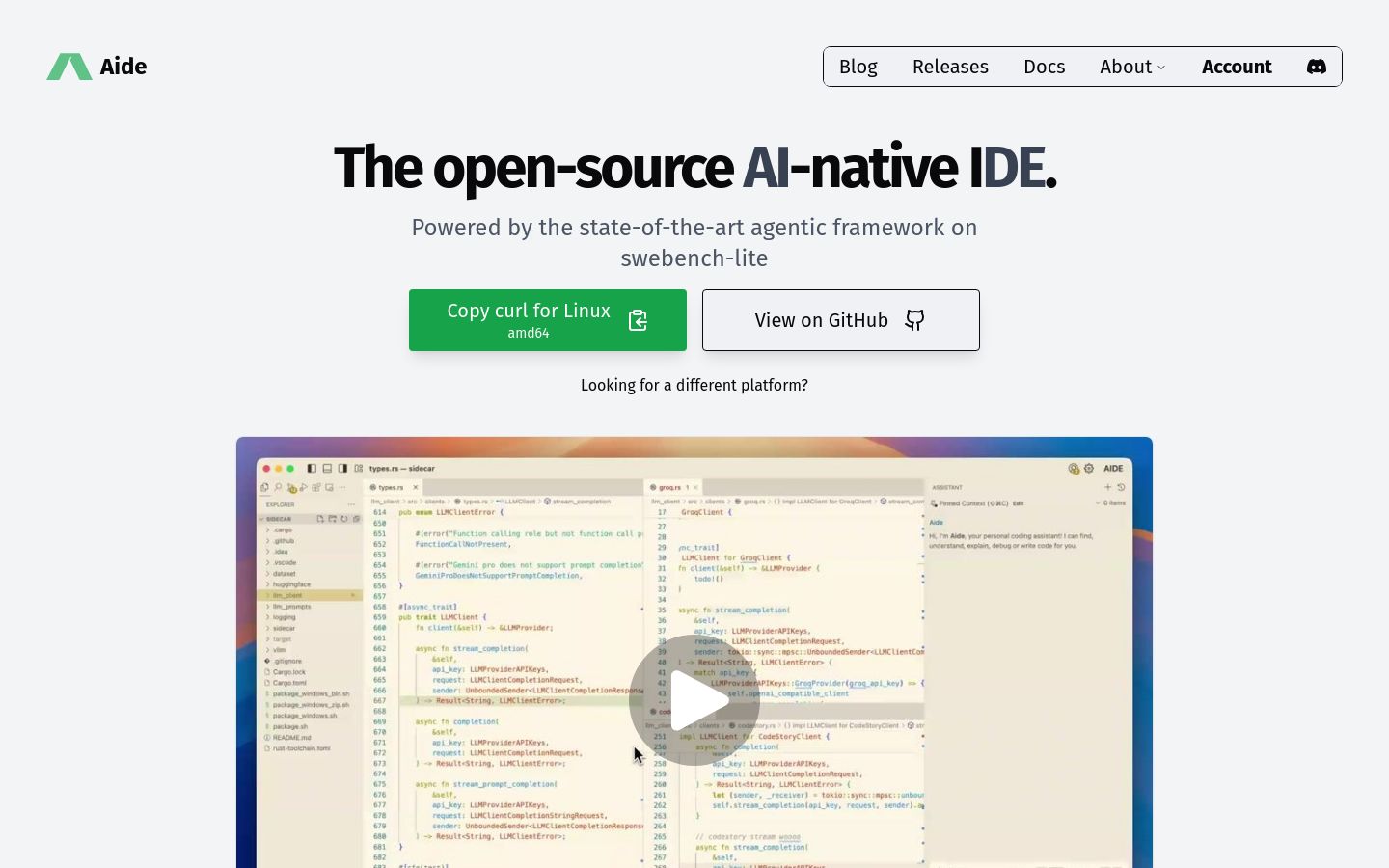Viewport: 1389px width, 868px height.
Task: Click 'Looking for a different platform?' link
Action: pyautogui.click(x=694, y=385)
